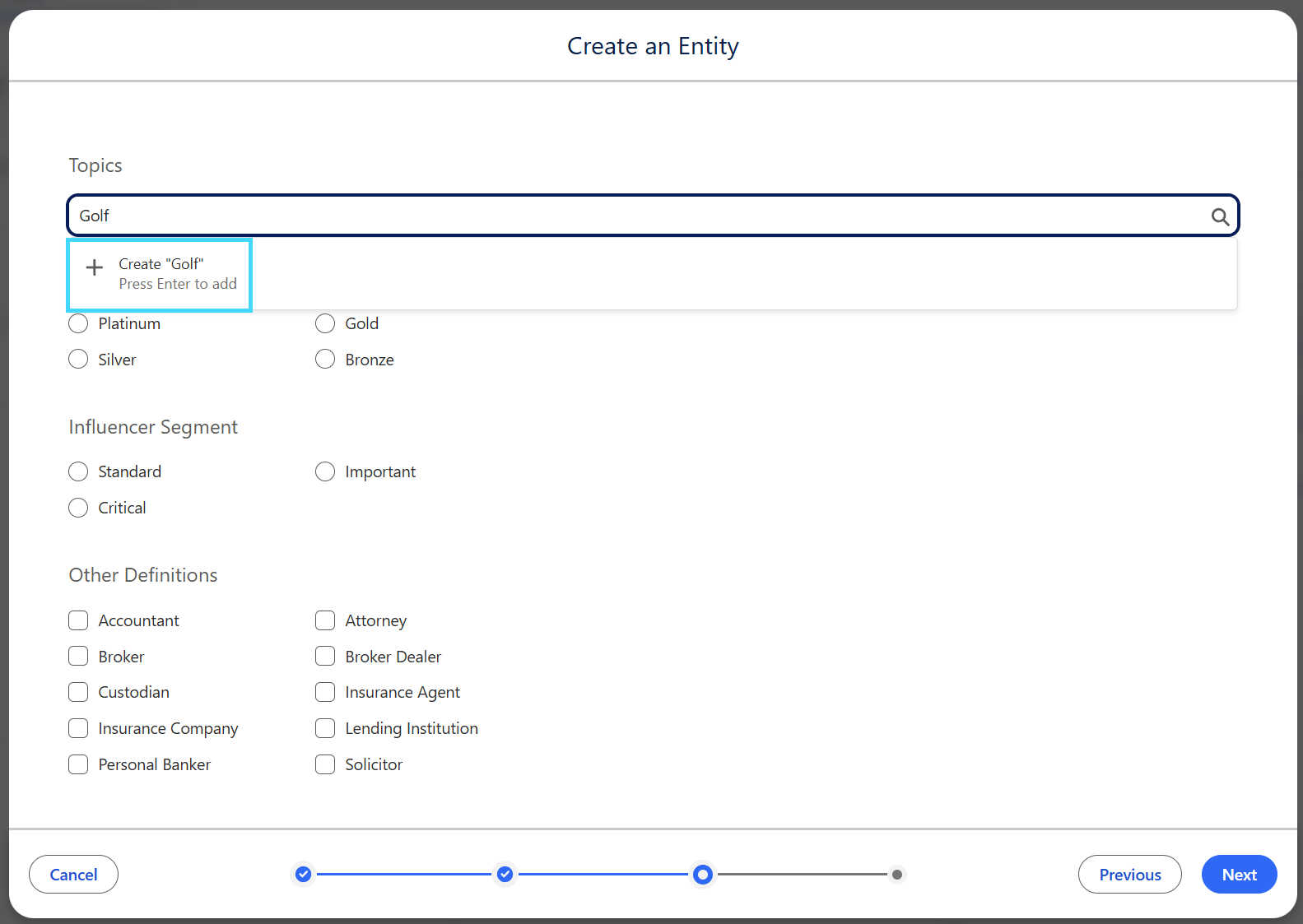The height and width of the screenshot is (924, 1303).
Task: Enable the Broker checkbox
Action: 78,657
